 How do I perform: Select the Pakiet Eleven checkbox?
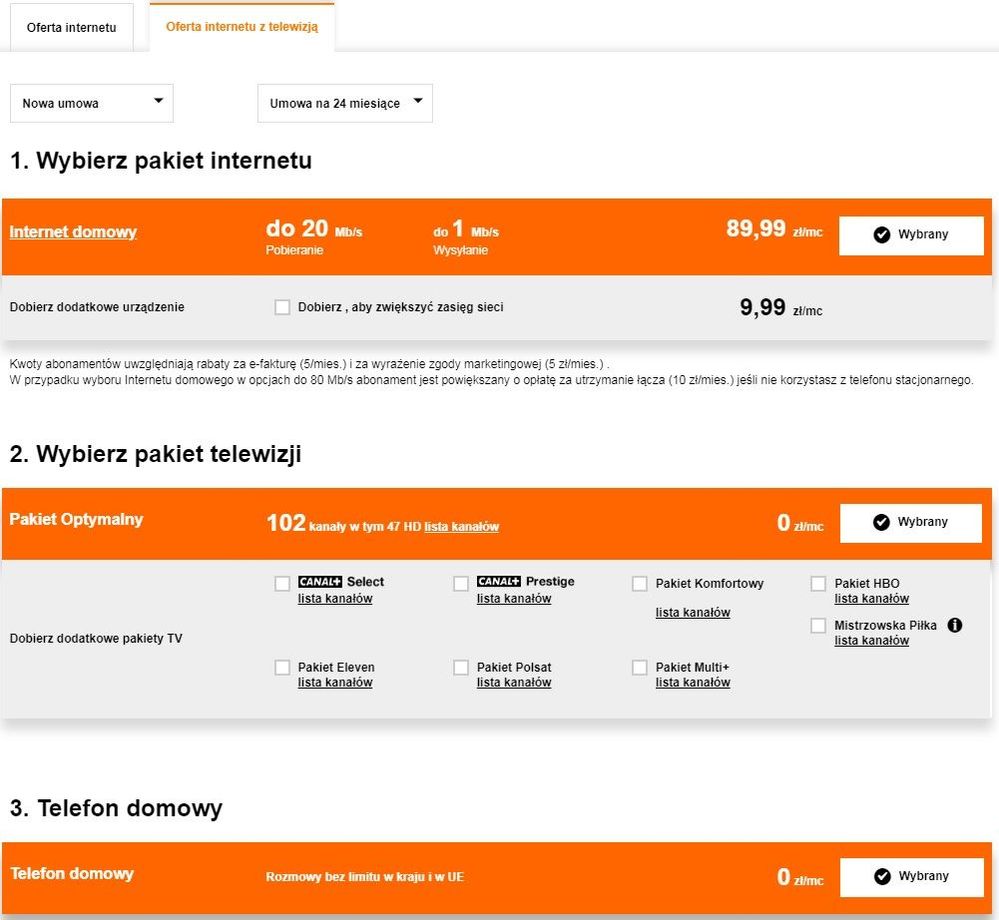tap(282, 667)
